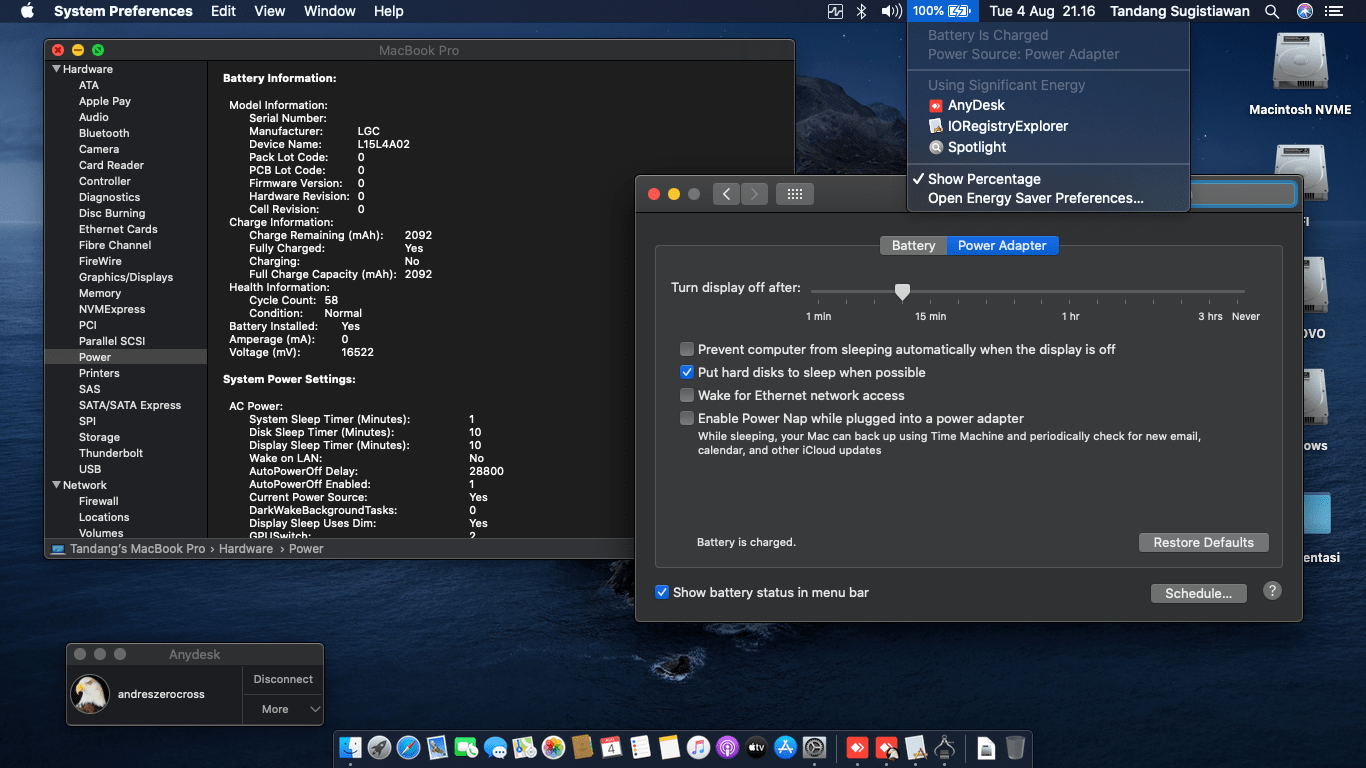Open Podcasts in the Dock
This screenshot has height=768, width=1366.
(727, 747)
